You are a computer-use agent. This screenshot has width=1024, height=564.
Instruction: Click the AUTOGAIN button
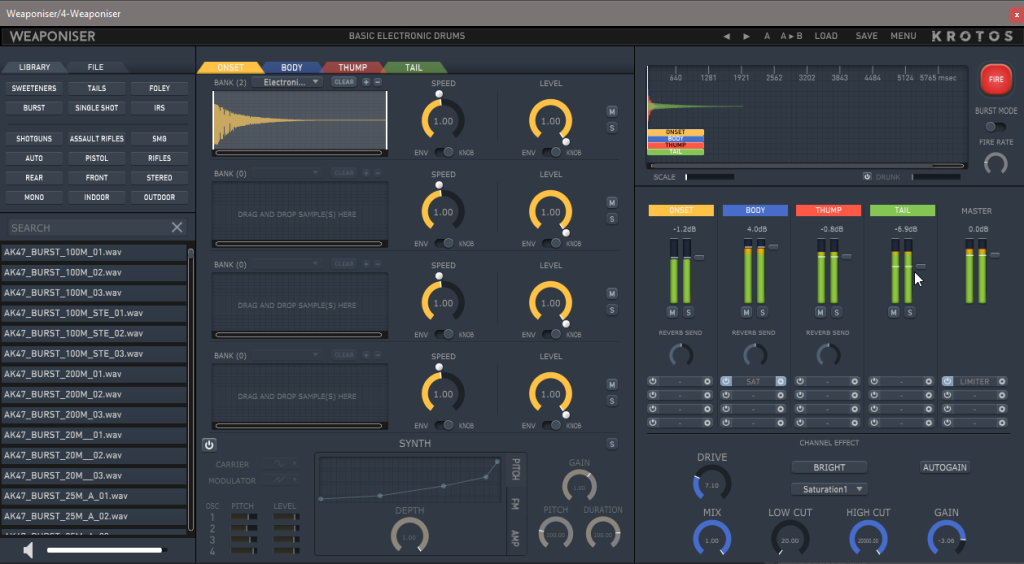(945, 467)
